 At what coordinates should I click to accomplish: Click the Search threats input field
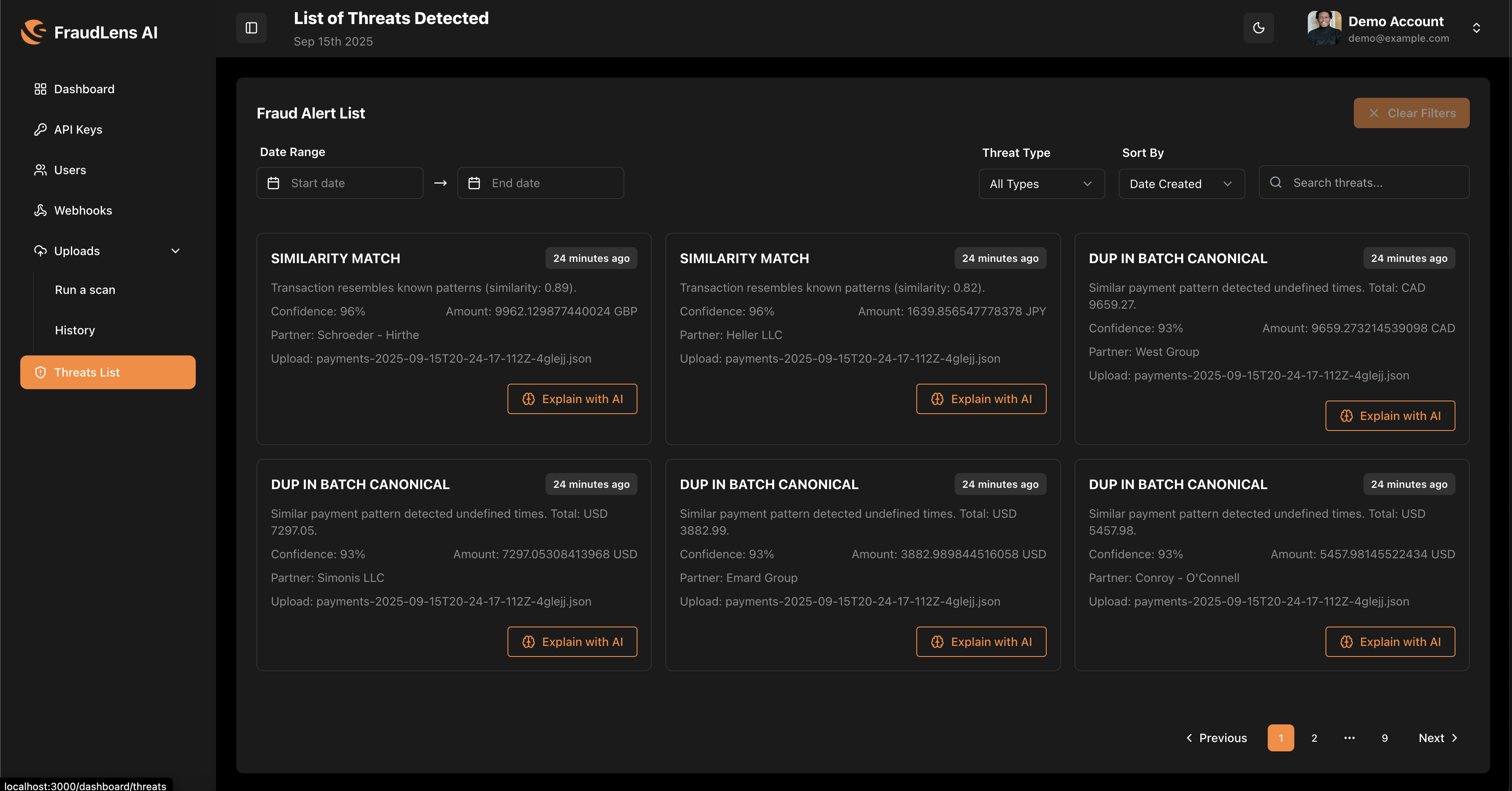1368,183
